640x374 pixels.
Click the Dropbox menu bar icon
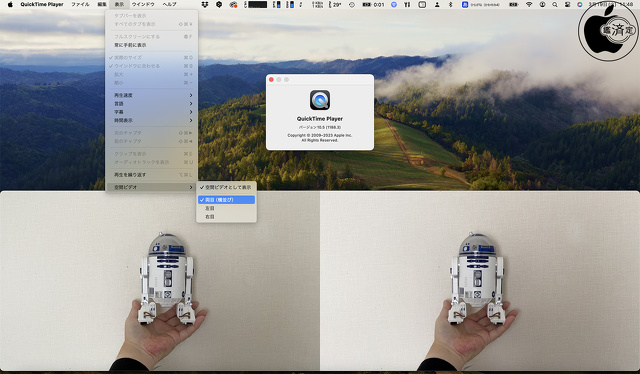coord(205,4)
